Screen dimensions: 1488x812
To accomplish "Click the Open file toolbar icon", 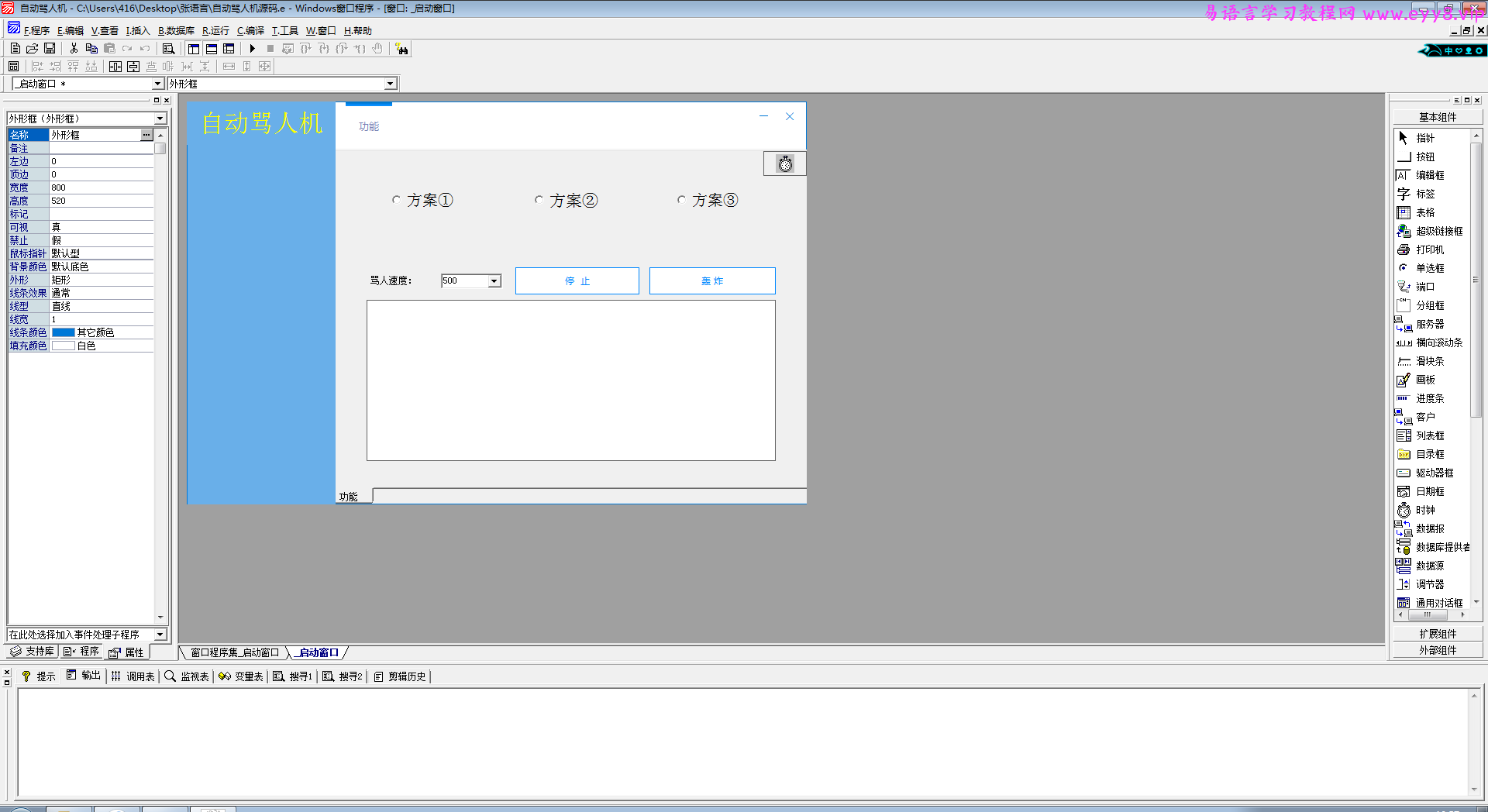I will pos(33,49).
